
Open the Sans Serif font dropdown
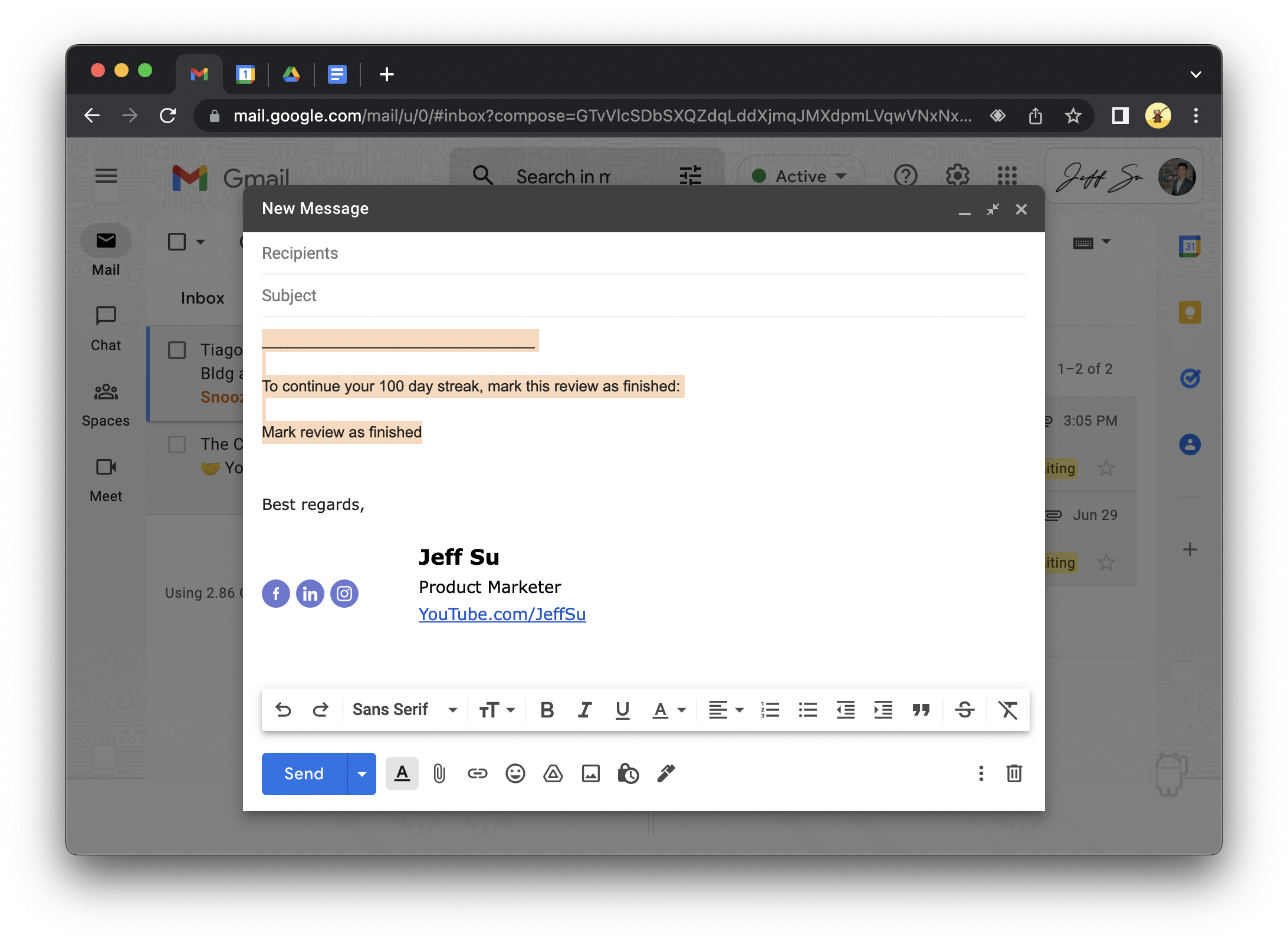click(x=405, y=710)
